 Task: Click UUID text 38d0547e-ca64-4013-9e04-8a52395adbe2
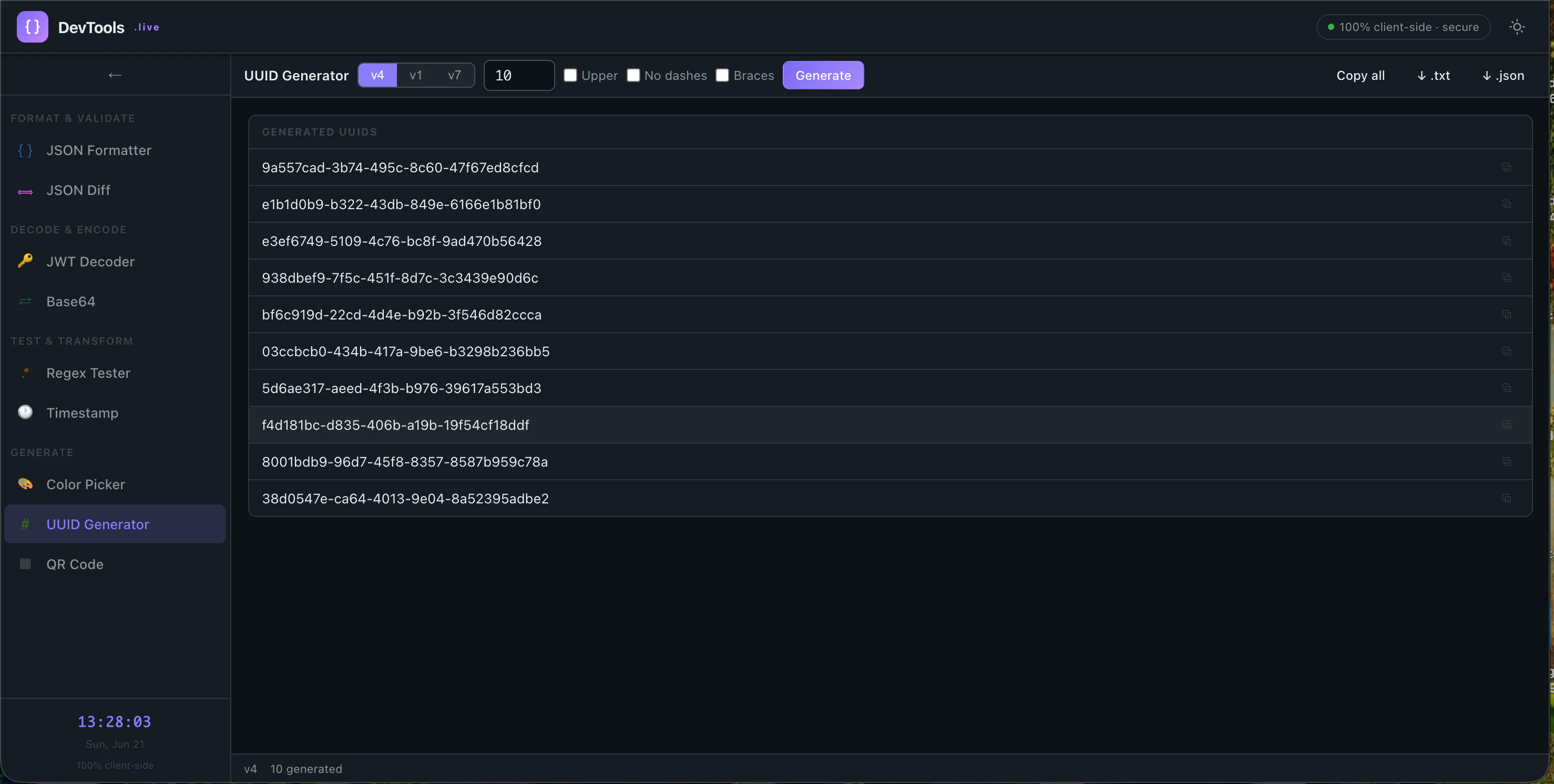(405, 498)
